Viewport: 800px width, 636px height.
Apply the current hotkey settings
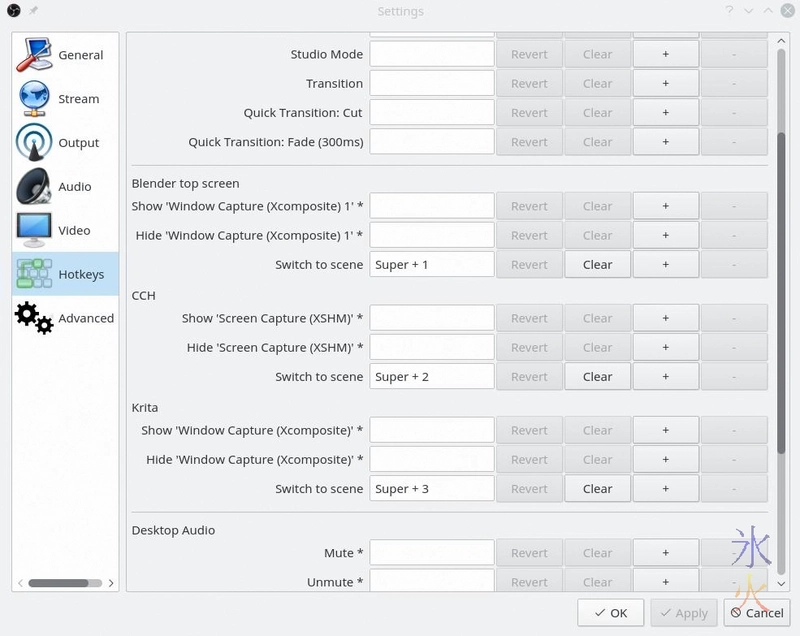pos(683,613)
